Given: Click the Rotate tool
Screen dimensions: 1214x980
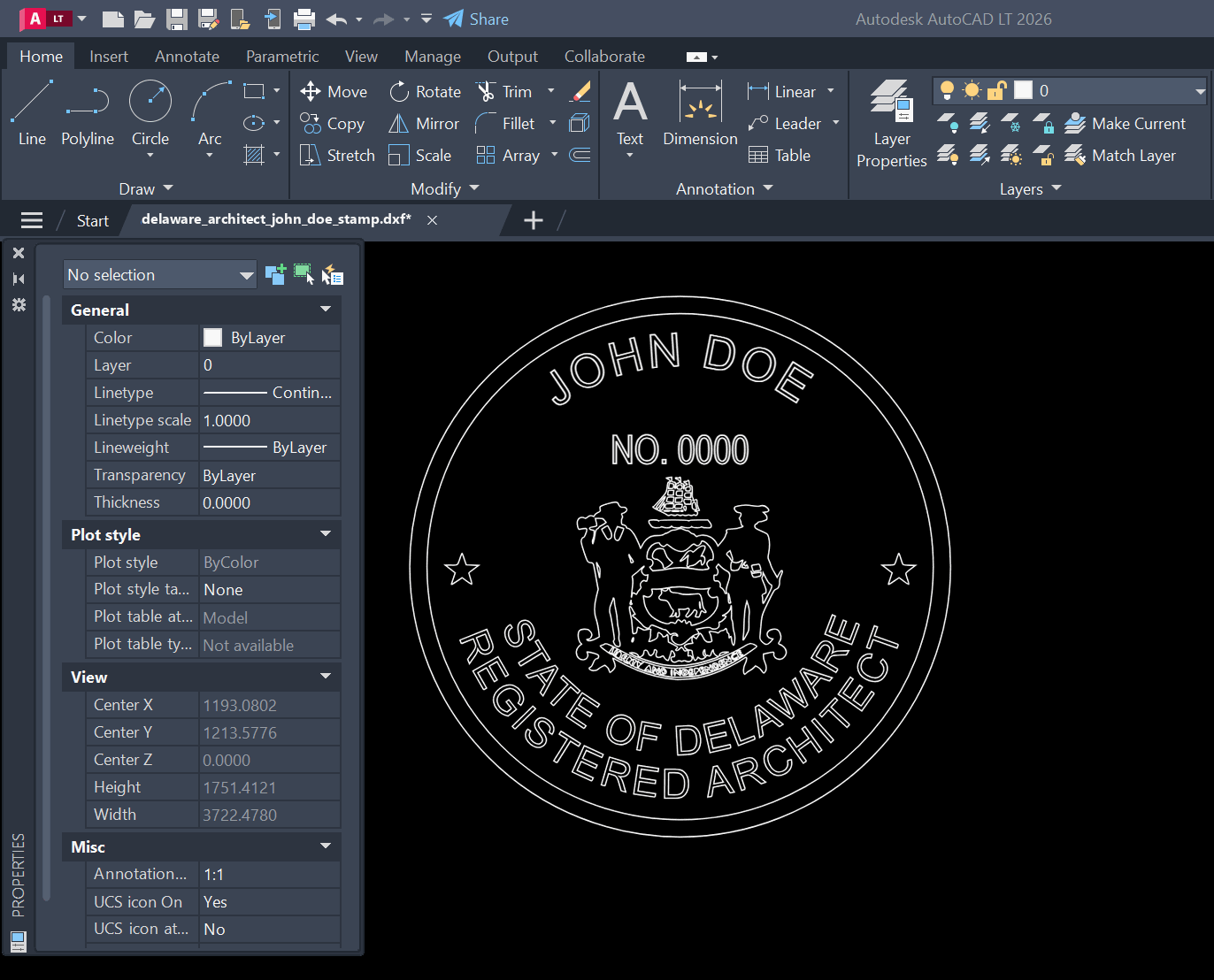Looking at the screenshot, I should coord(425,92).
